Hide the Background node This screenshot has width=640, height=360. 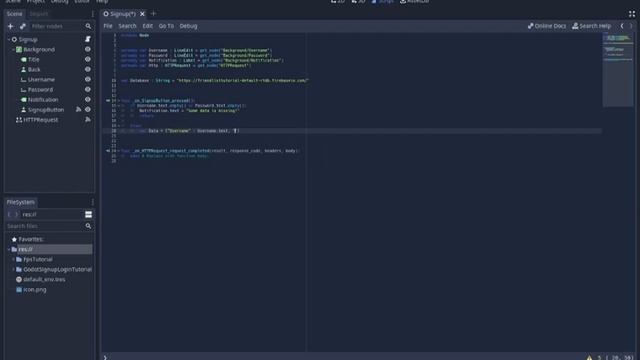[88, 49]
